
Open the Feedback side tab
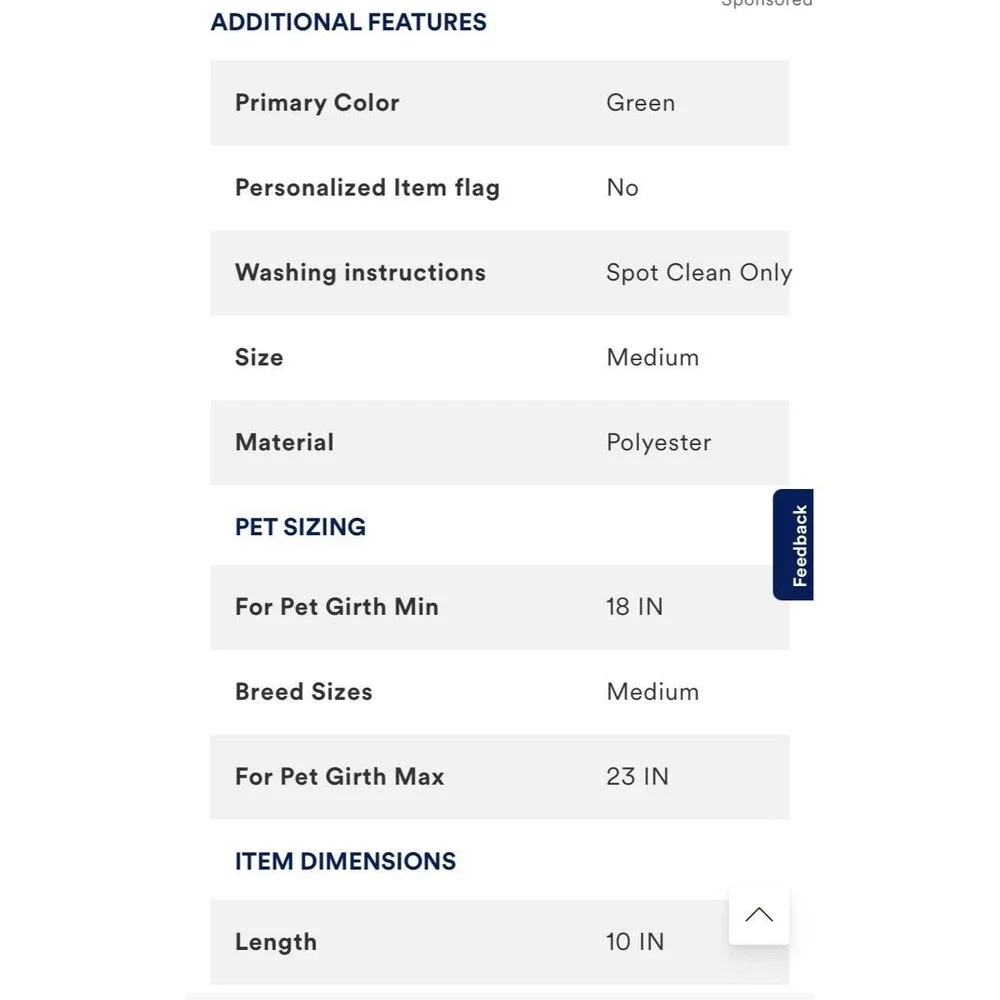click(x=793, y=545)
